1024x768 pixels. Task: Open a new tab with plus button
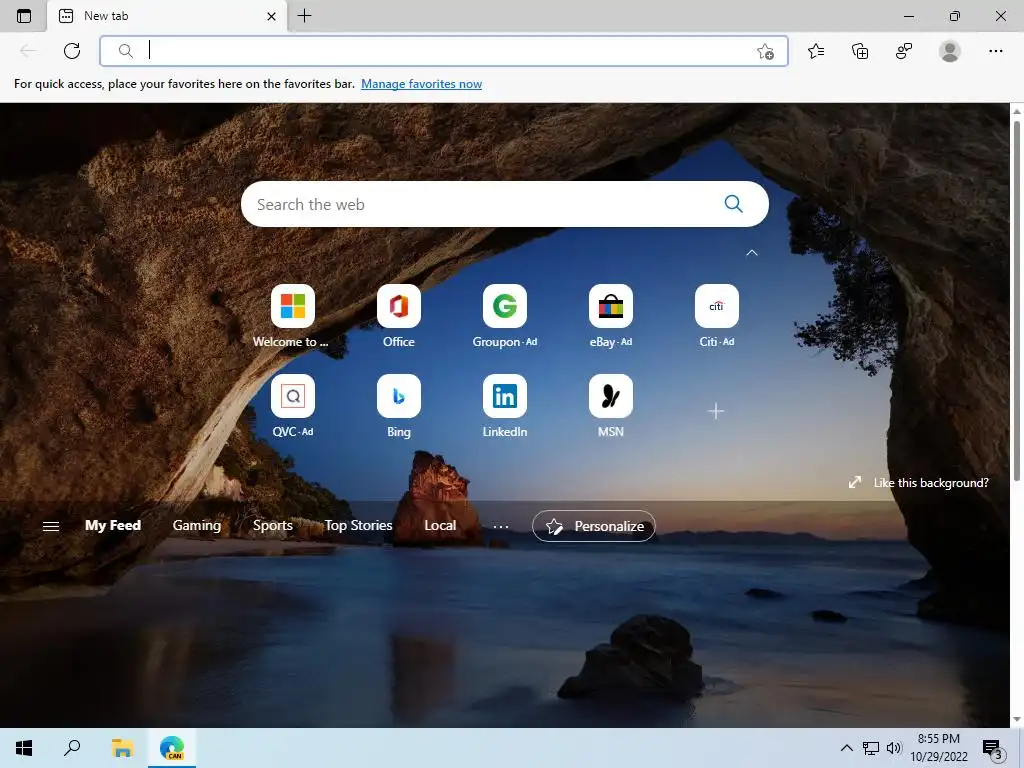click(304, 16)
